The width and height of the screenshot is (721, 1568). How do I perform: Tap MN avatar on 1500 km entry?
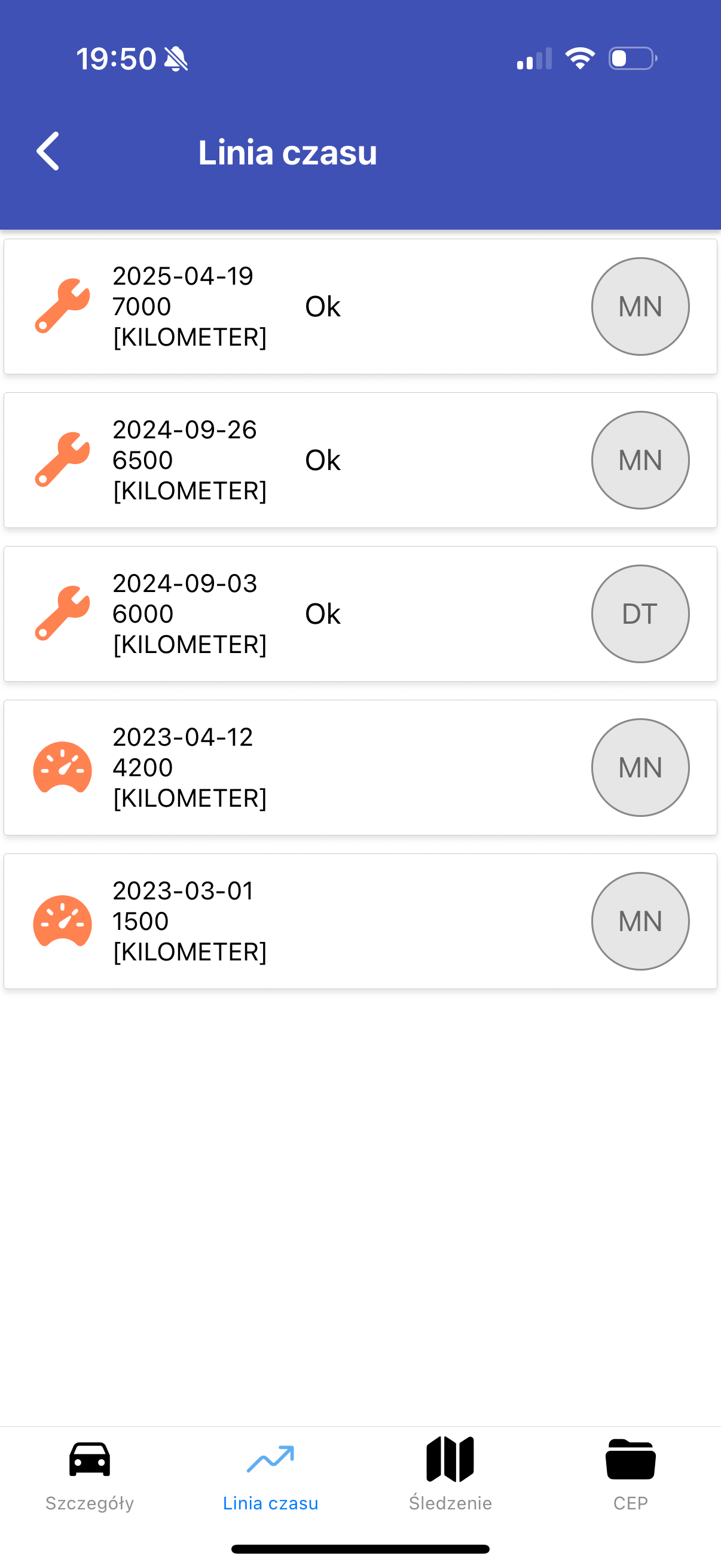click(640, 921)
